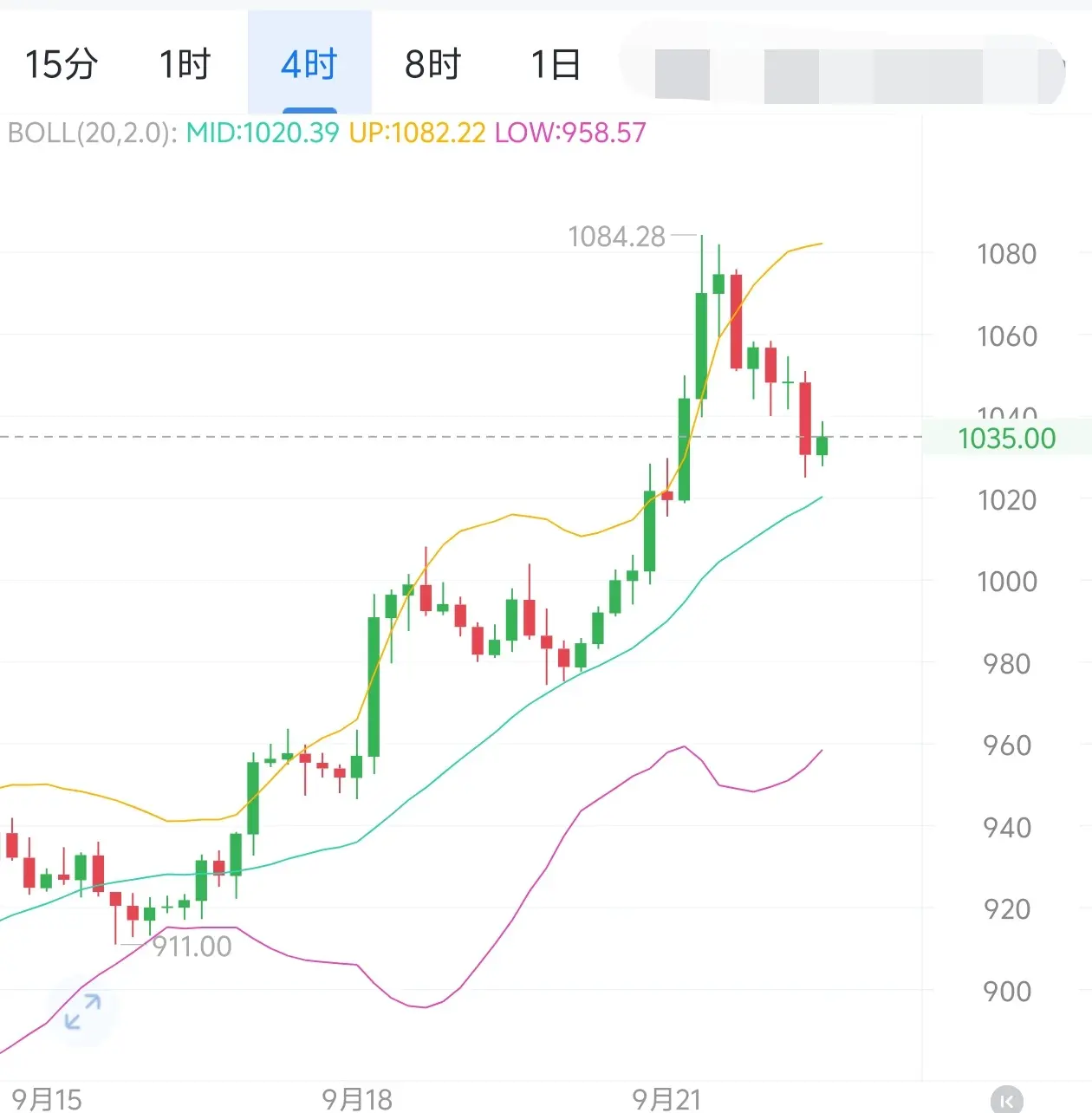The width and height of the screenshot is (1092, 1113).
Task: Tap the 9月18 date axis label
Action: coord(357,1099)
